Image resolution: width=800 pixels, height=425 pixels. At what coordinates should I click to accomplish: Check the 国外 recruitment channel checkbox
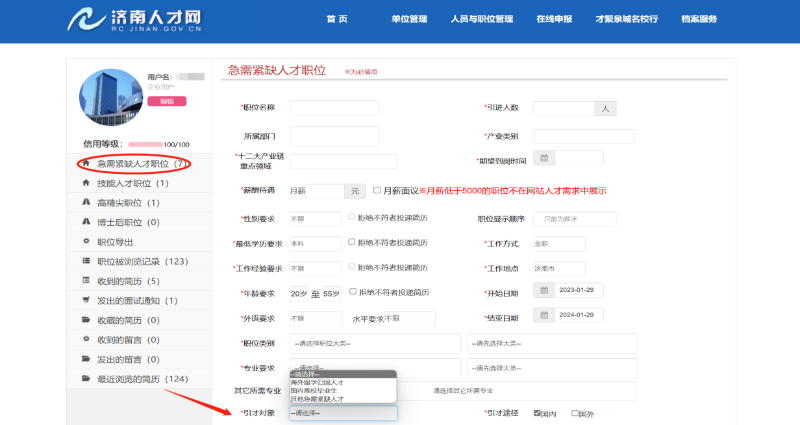(x=575, y=412)
